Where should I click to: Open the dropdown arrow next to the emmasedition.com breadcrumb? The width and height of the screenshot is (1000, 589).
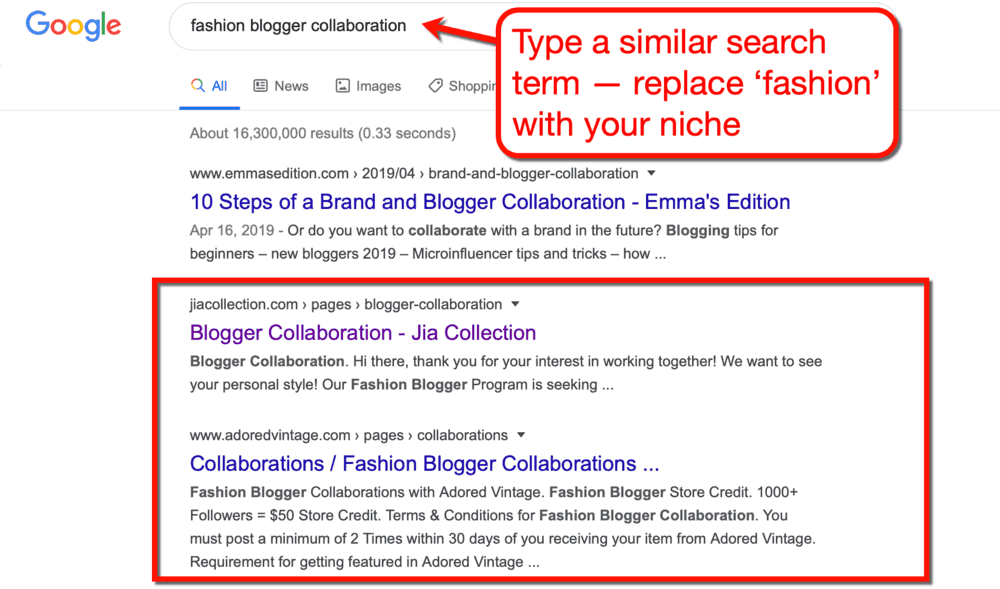coord(651,173)
